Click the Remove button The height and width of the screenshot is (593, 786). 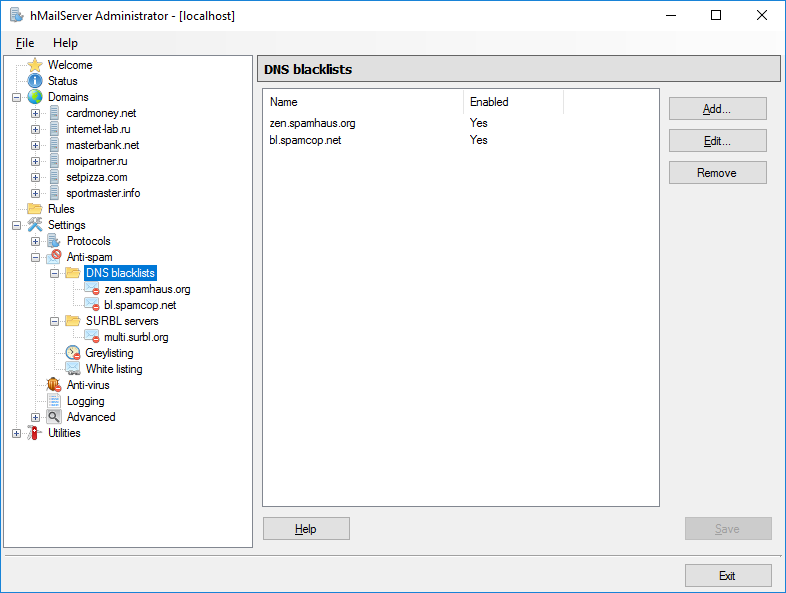(x=717, y=173)
